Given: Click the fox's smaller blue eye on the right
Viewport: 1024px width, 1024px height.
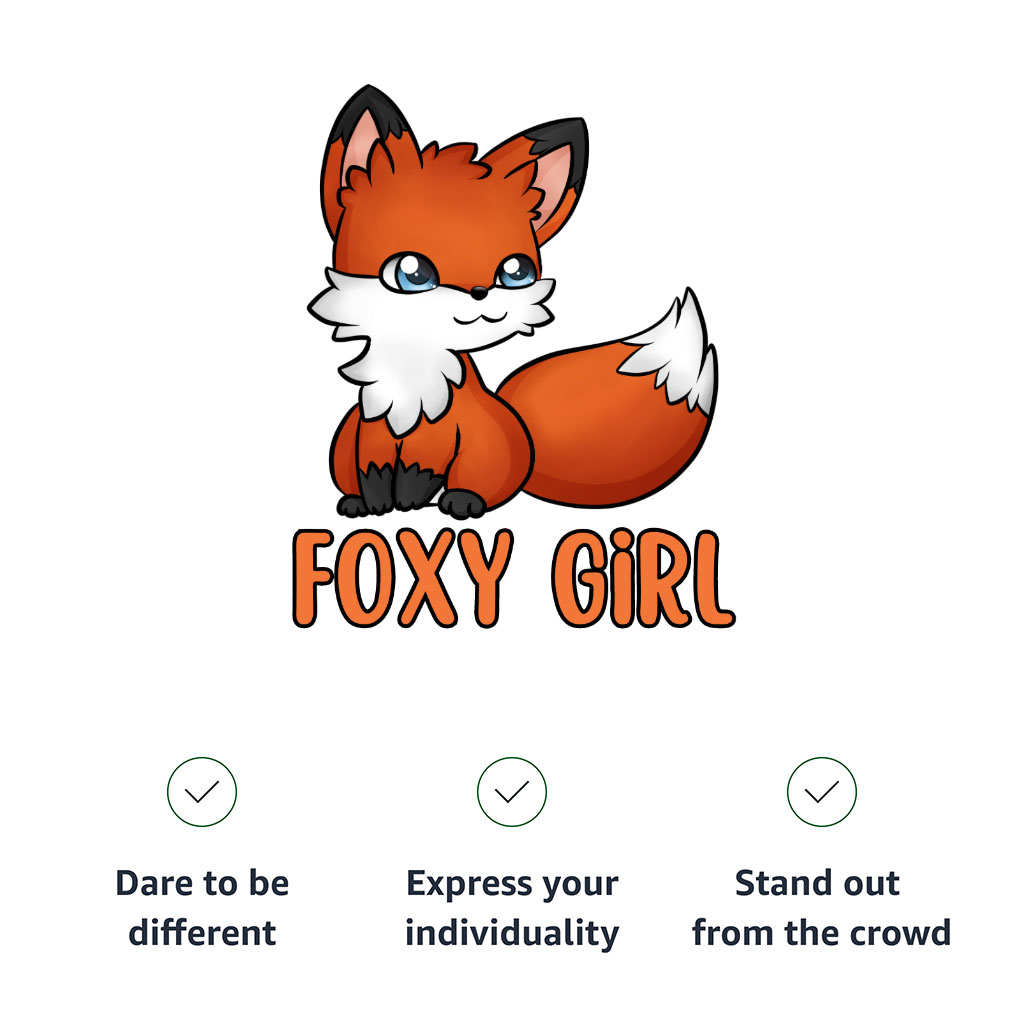Looking at the screenshot, I should click(516, 272).
